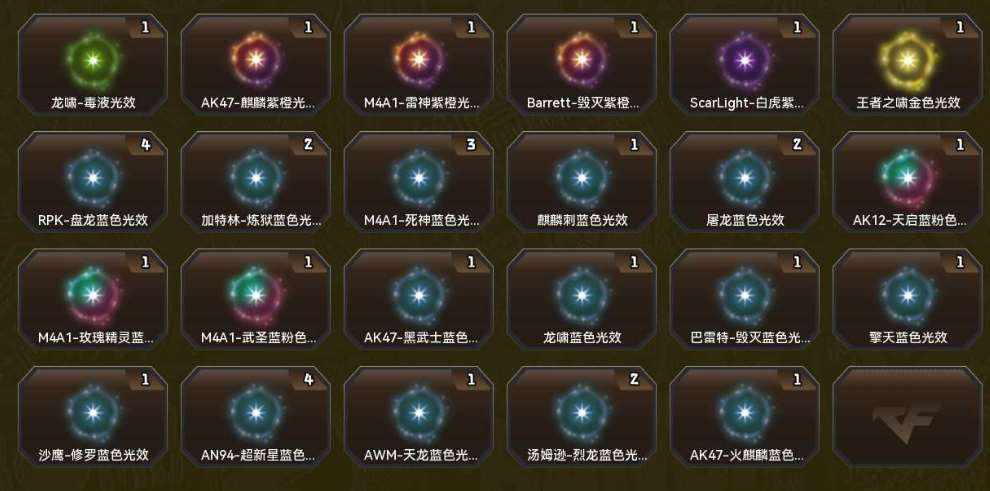
Task: Select the 巴雷特-毁灭蓝色 effect card
Action: 744,299
